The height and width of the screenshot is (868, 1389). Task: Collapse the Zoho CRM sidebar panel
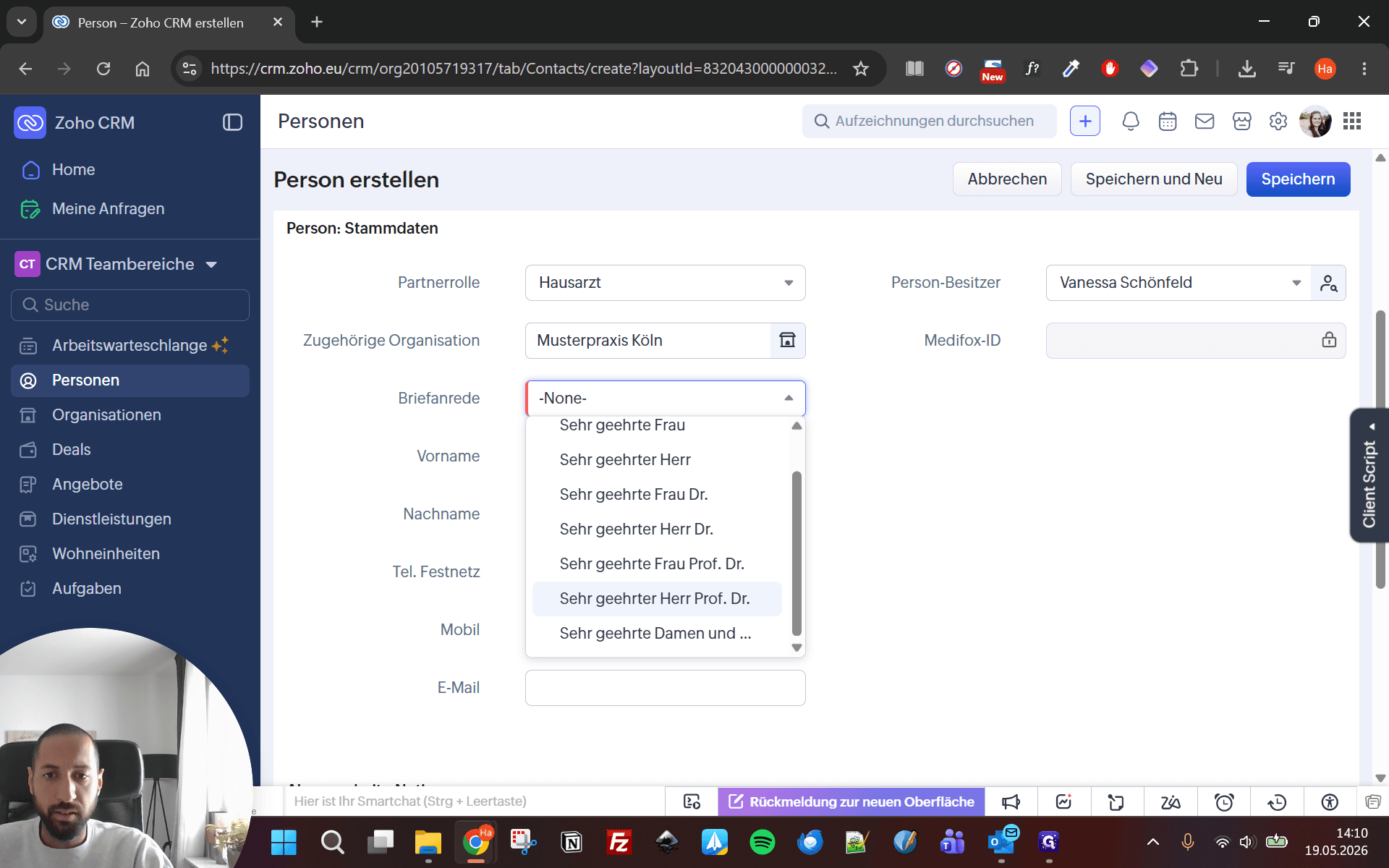232,122
